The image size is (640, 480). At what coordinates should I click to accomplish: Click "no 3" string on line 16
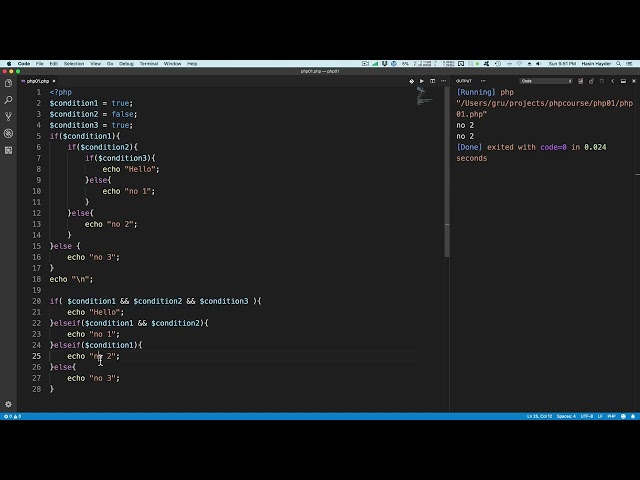[102, 257]
